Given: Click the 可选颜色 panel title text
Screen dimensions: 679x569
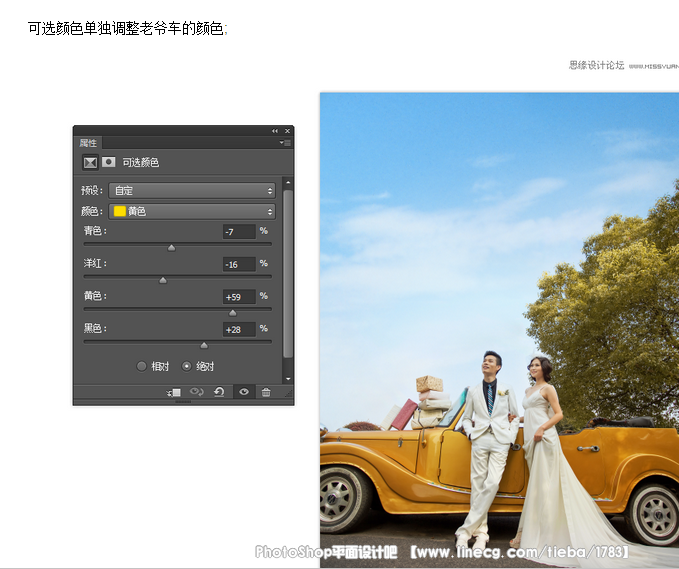Looking at the screenshot, I should (141, 162).
